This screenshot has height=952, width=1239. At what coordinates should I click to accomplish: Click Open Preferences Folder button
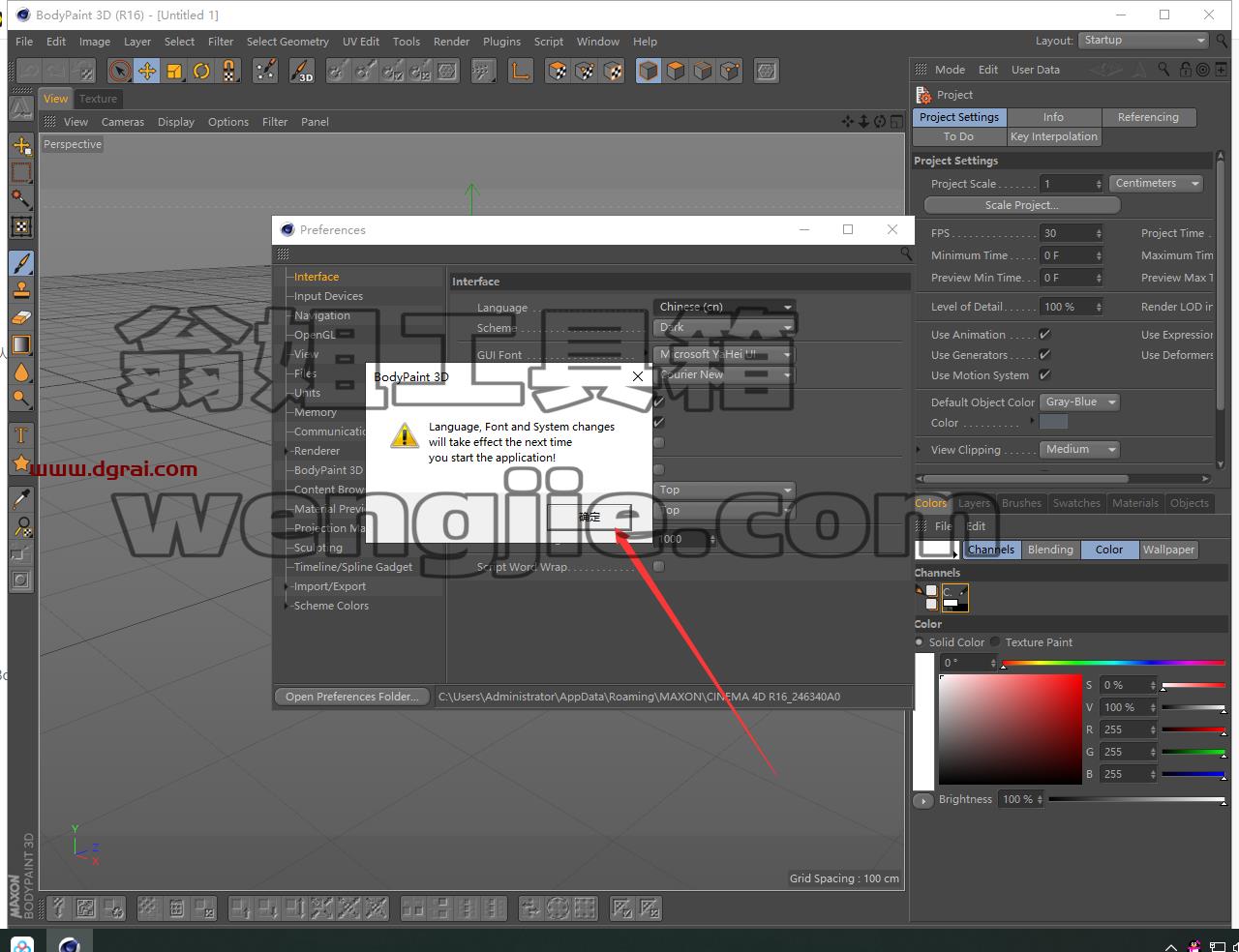tap(352, 697)
